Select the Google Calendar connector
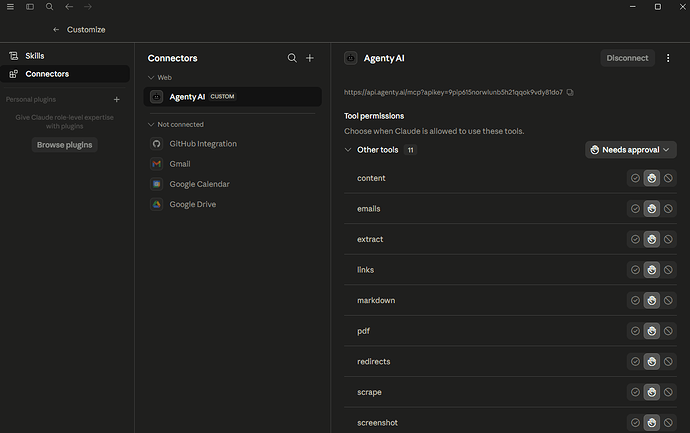This screenshot has height=433, width=690. click(232, 184)
